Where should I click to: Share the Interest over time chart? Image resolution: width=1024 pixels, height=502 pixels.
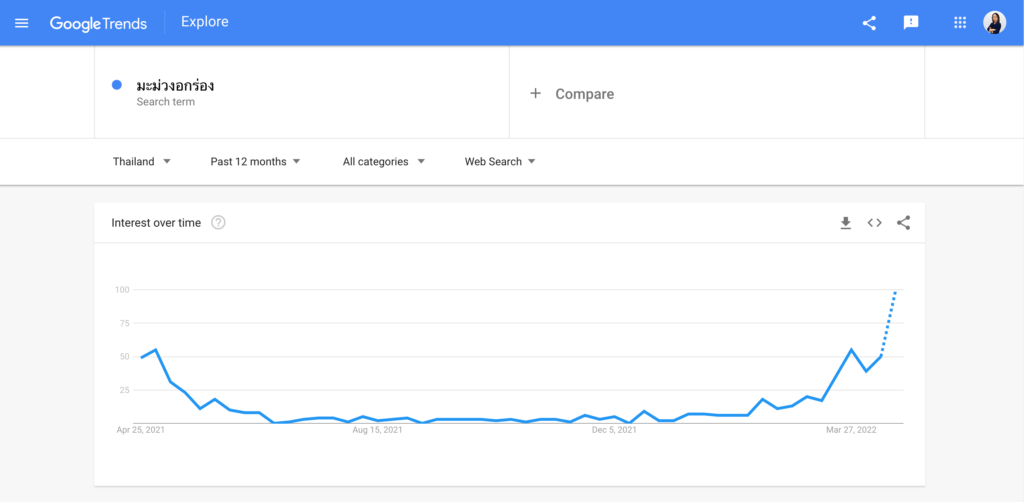[903, 223]
